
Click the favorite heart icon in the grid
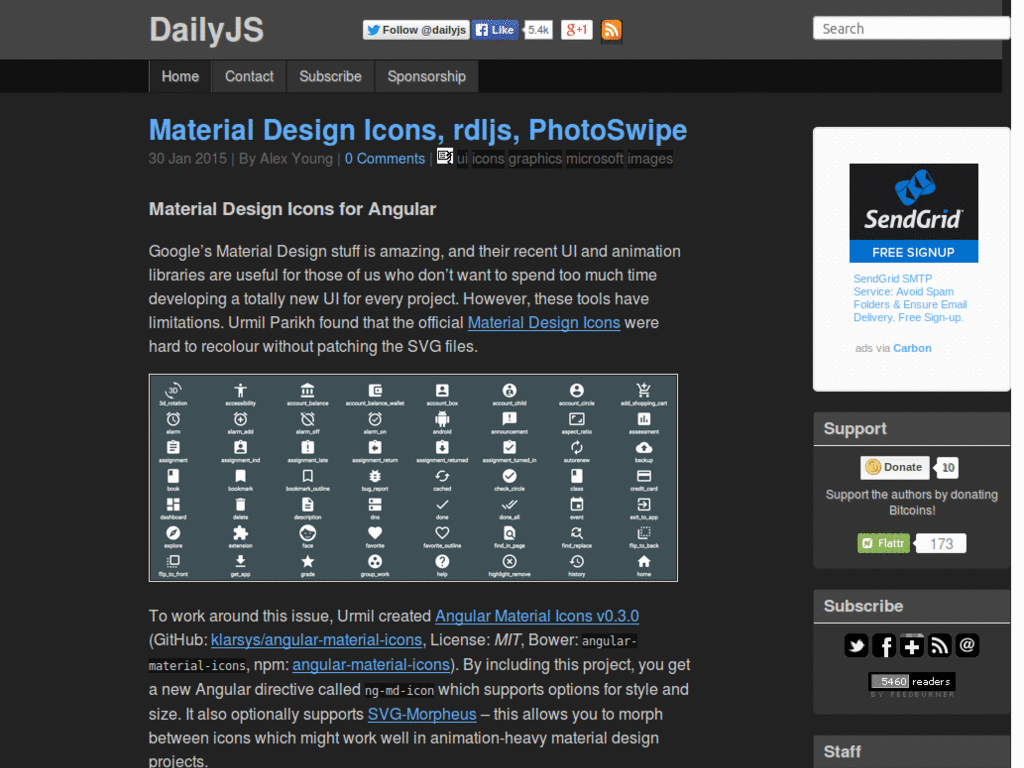click(x=375, y=533)
